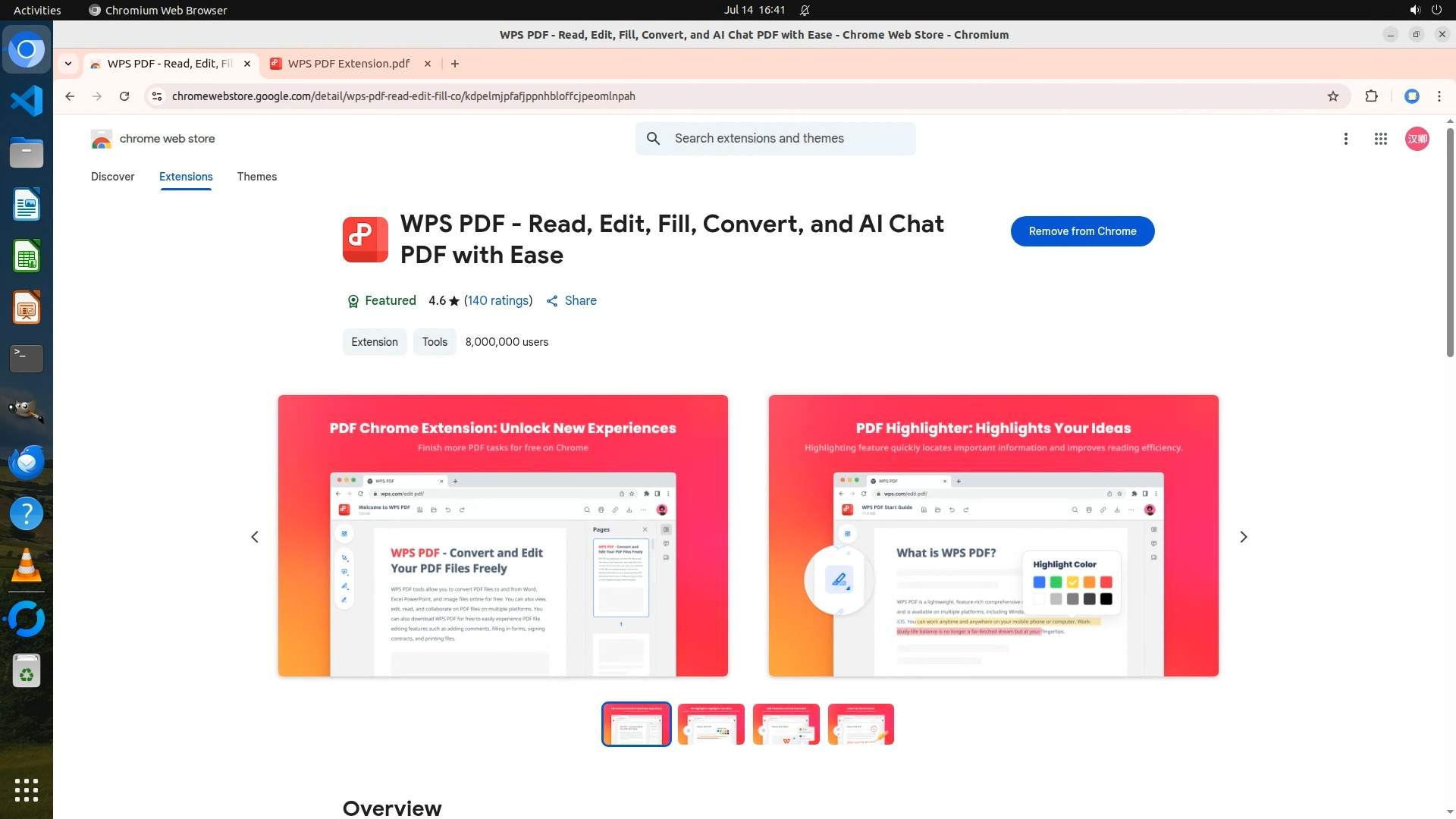
Task: Select the second screenshot thumbnail
Action: click(x=711, y=724)
